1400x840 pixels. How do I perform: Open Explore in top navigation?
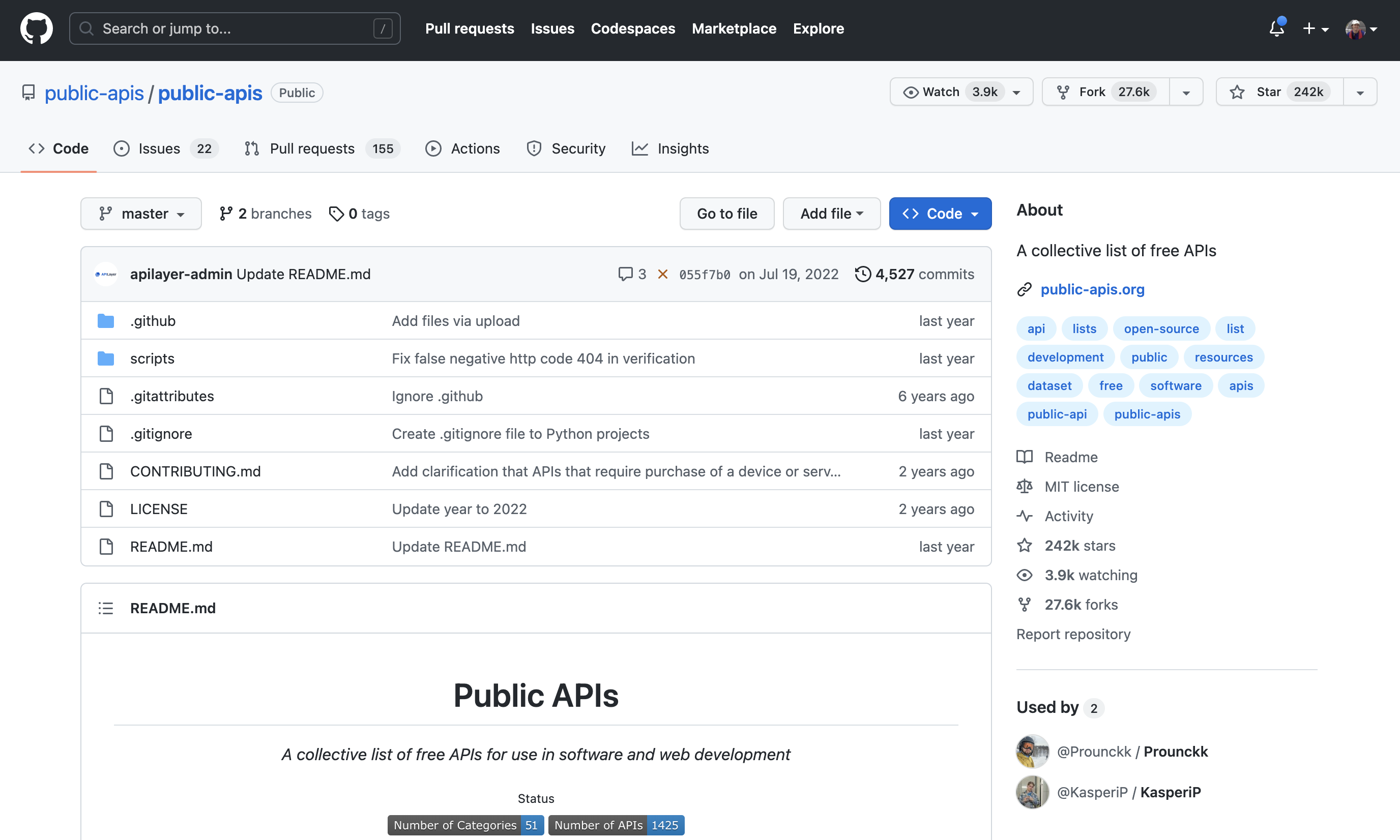(818, 28)
